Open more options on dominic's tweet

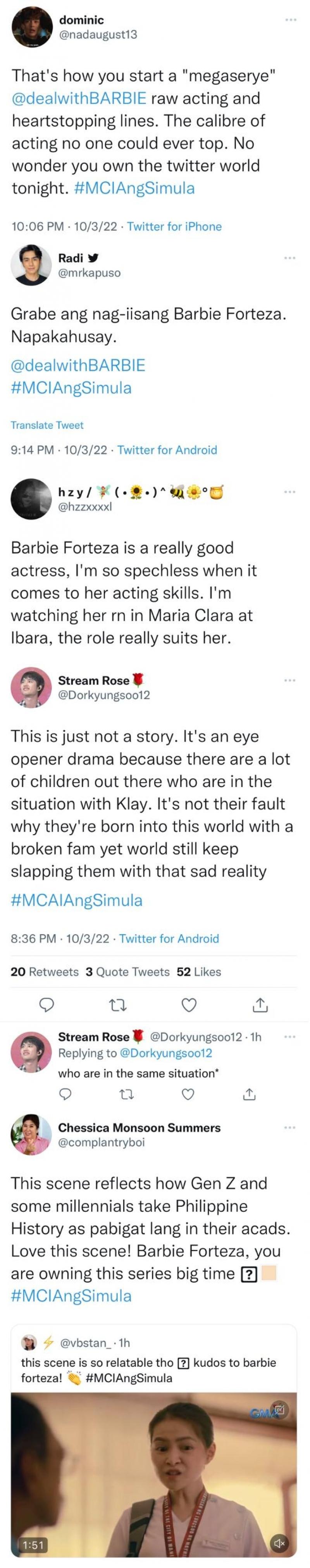[291, 20]
